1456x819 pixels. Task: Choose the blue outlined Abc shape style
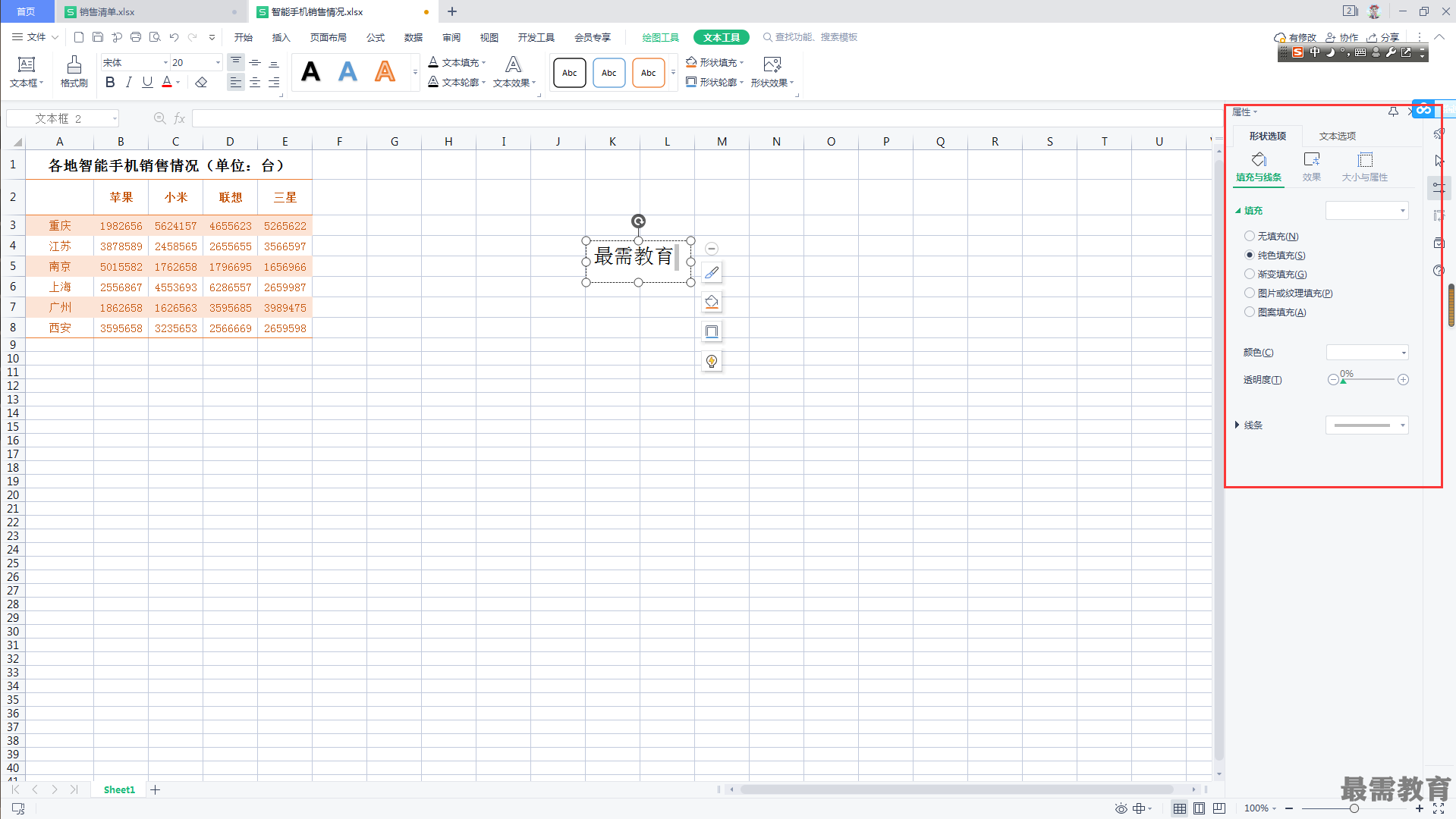[609, 73]
